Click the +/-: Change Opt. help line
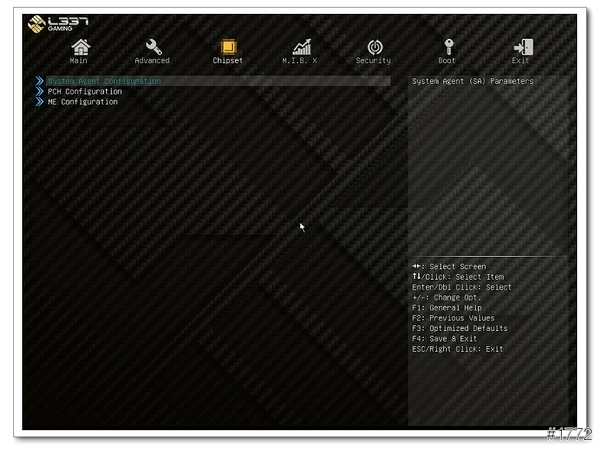 coord(446,297)
